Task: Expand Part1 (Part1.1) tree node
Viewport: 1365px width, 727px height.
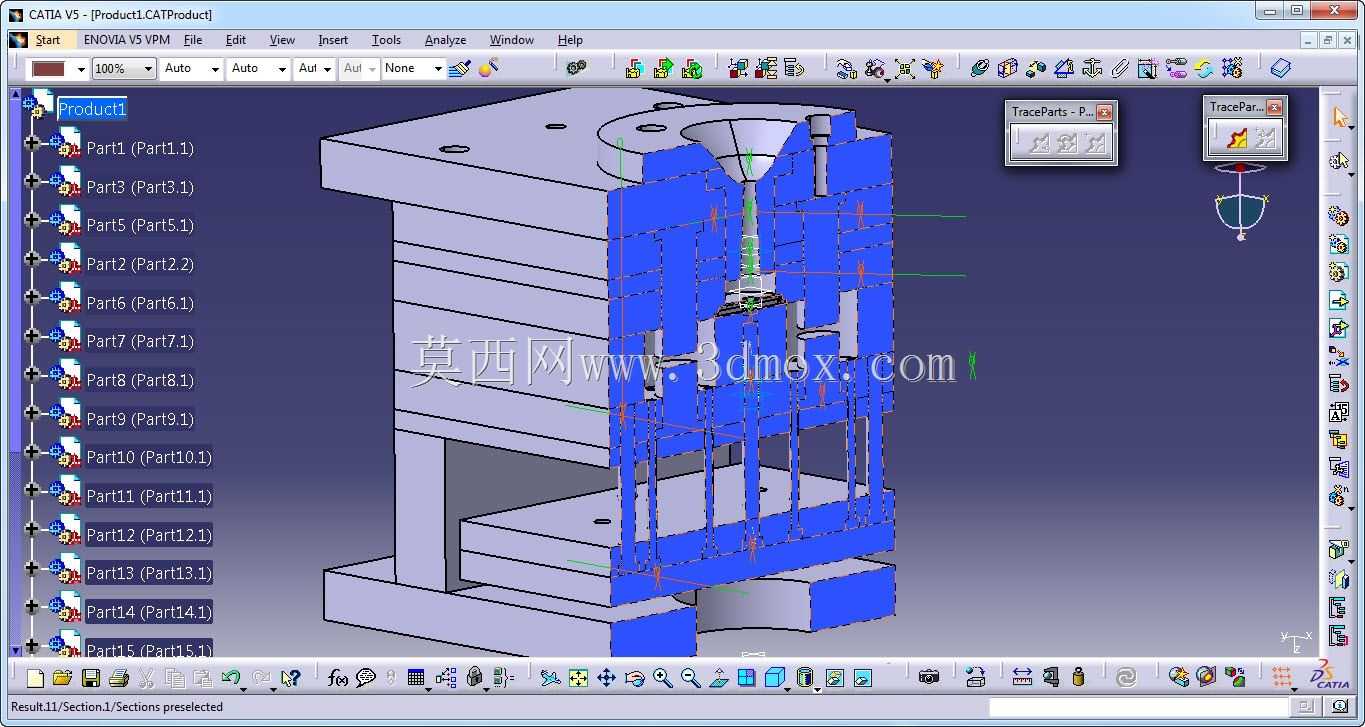Action: tap(32, 143)
